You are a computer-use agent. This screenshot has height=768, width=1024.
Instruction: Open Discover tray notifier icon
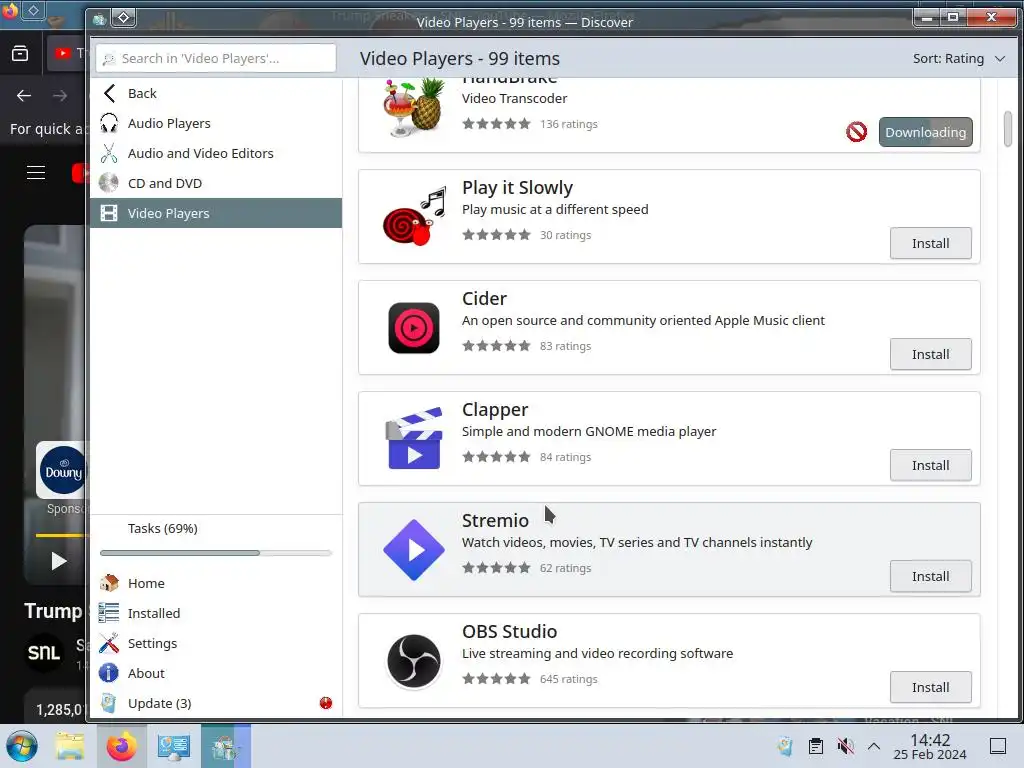click(786, 746)
